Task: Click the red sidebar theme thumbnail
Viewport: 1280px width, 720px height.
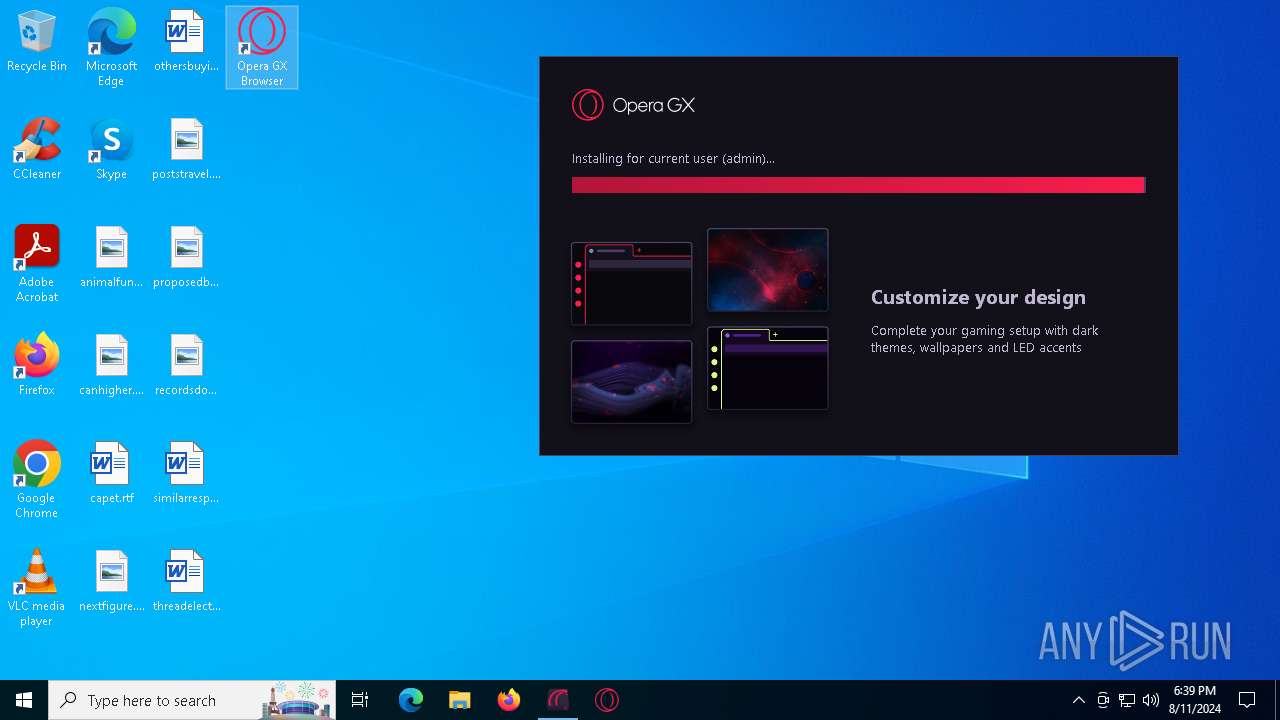Action: click(631, 284)
